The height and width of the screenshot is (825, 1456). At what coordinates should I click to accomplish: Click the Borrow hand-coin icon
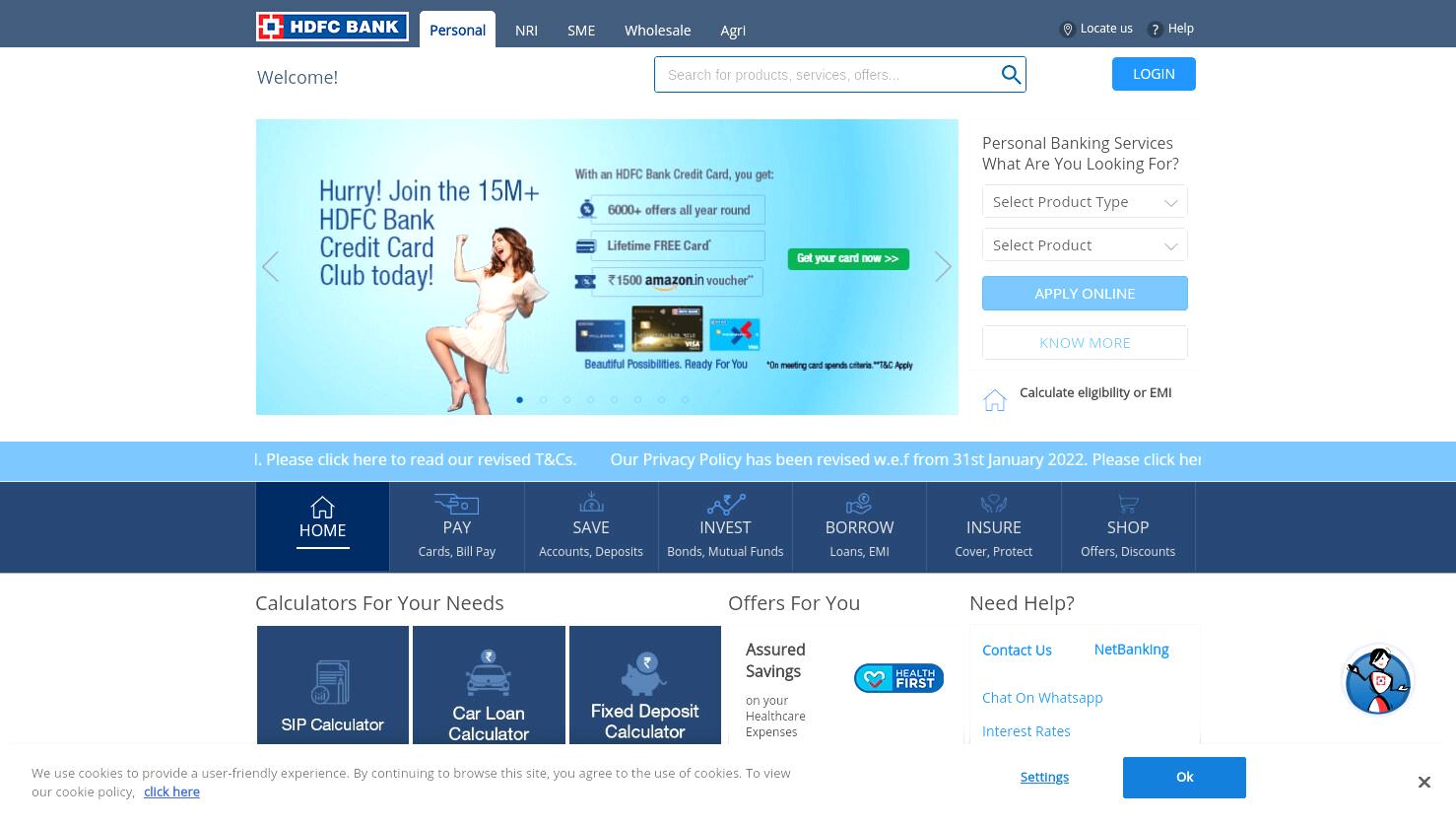coord(859,503)
